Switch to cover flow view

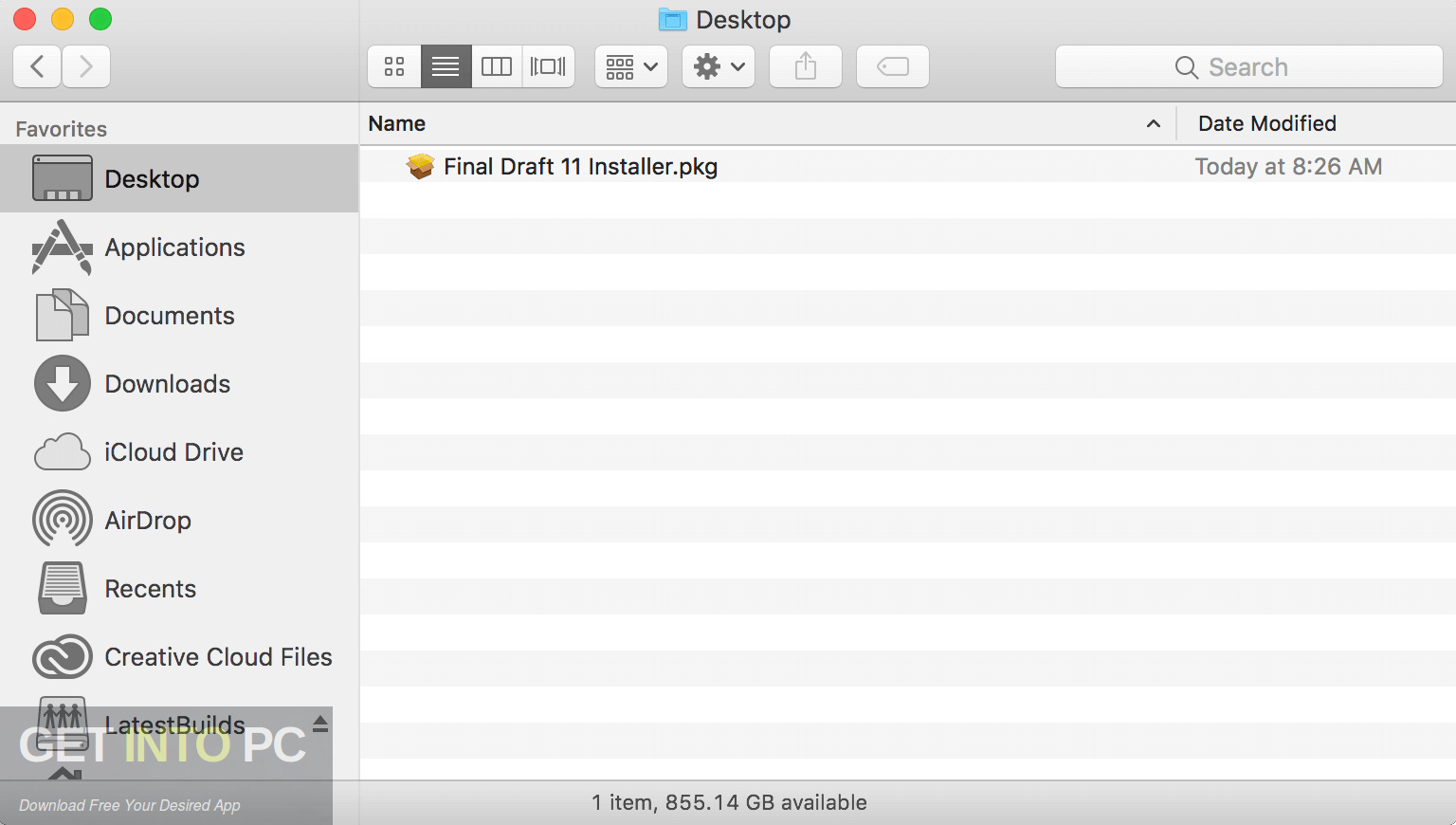548,66
